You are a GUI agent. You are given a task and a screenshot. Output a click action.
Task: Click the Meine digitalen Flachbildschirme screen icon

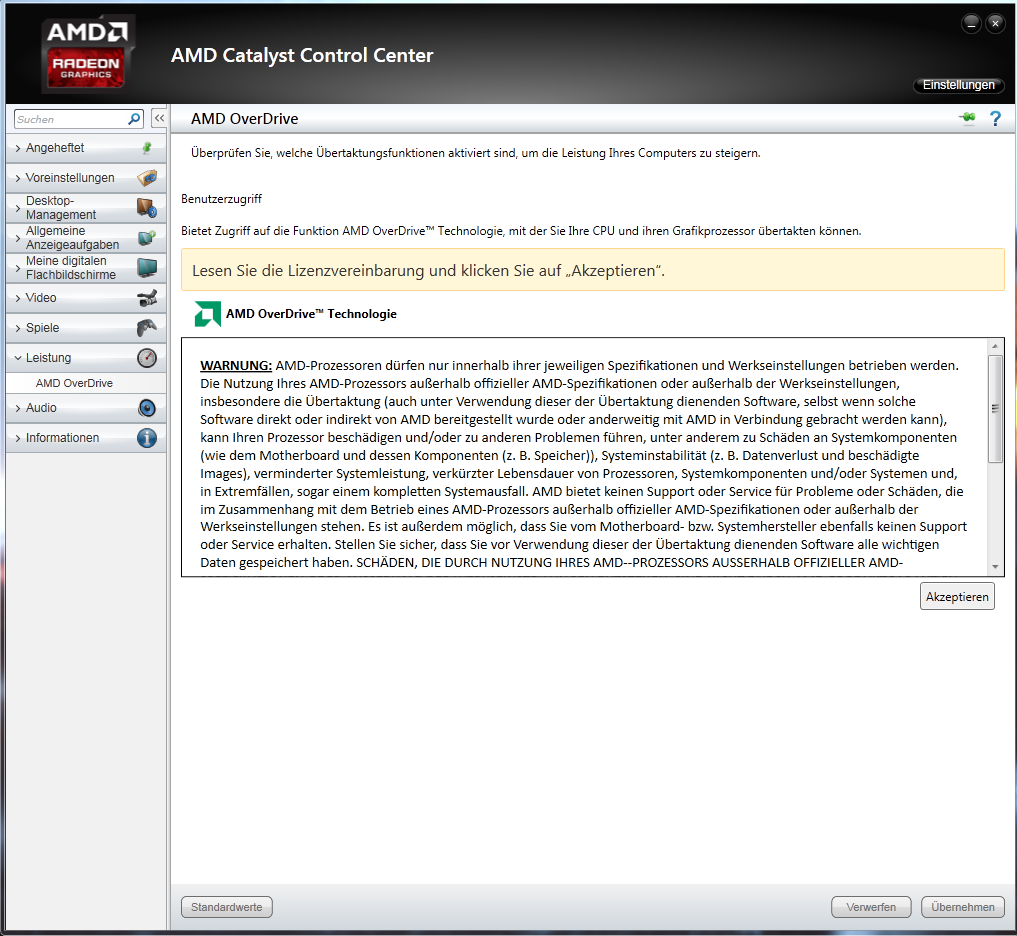tap(147, 267)
